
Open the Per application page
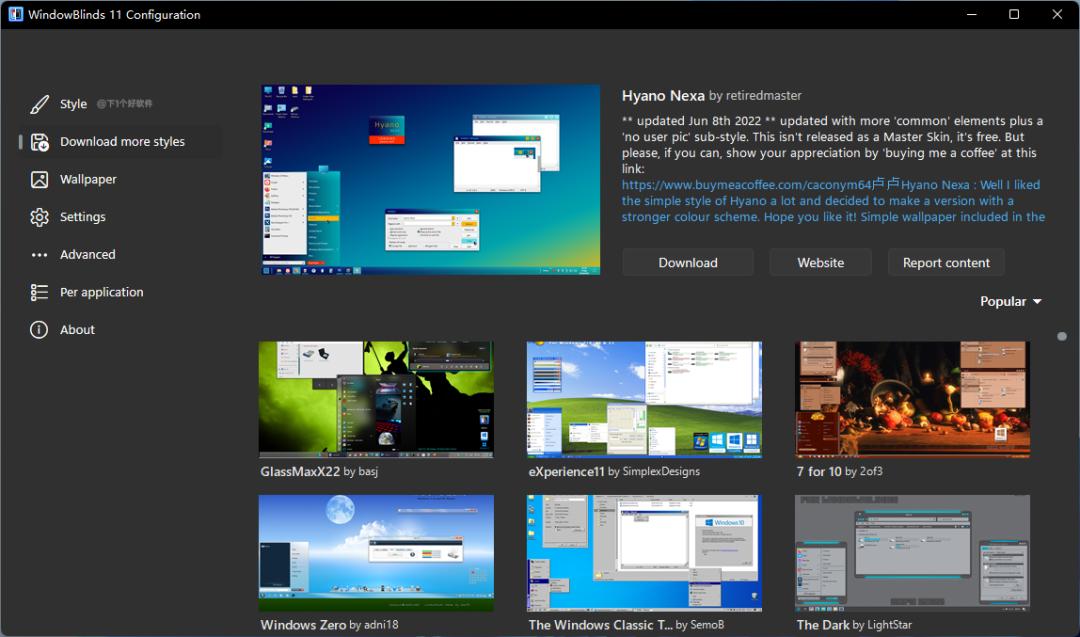click(40, 291)
